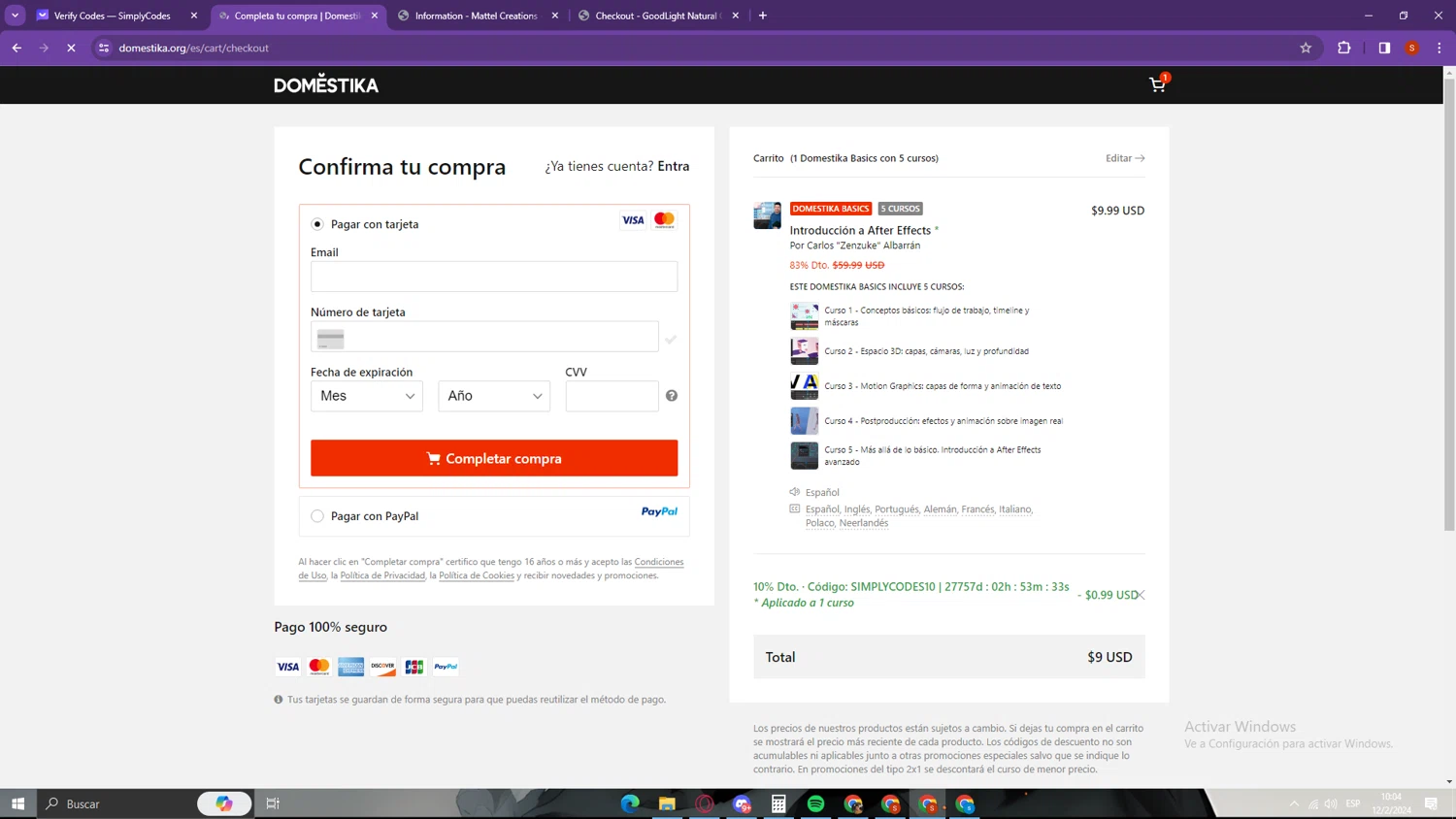The image size is (1456, 819).
Task: Open File Explorer from taskbar
Action: (667, 803)
